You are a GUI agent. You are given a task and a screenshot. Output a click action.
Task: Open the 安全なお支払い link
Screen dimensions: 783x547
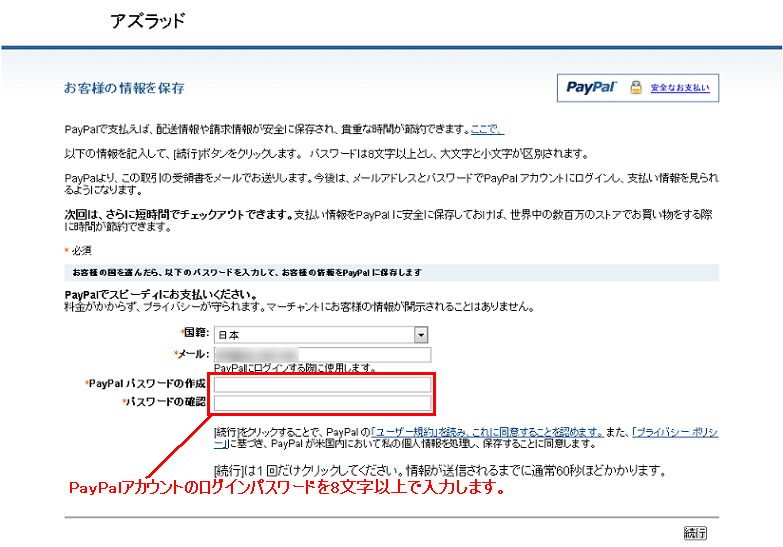coord(680,88)
